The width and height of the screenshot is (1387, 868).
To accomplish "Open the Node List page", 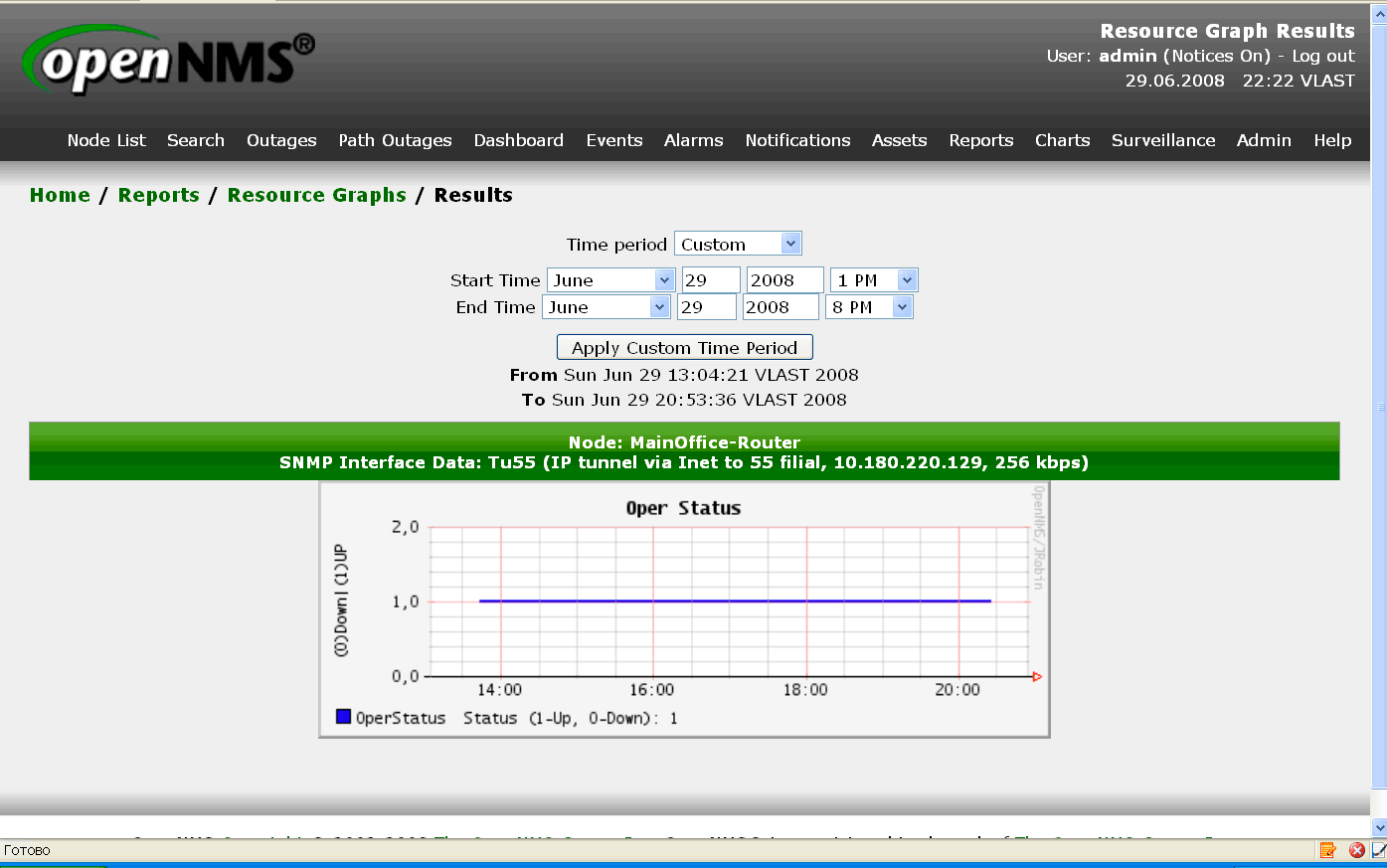I will tap(106, 140).
